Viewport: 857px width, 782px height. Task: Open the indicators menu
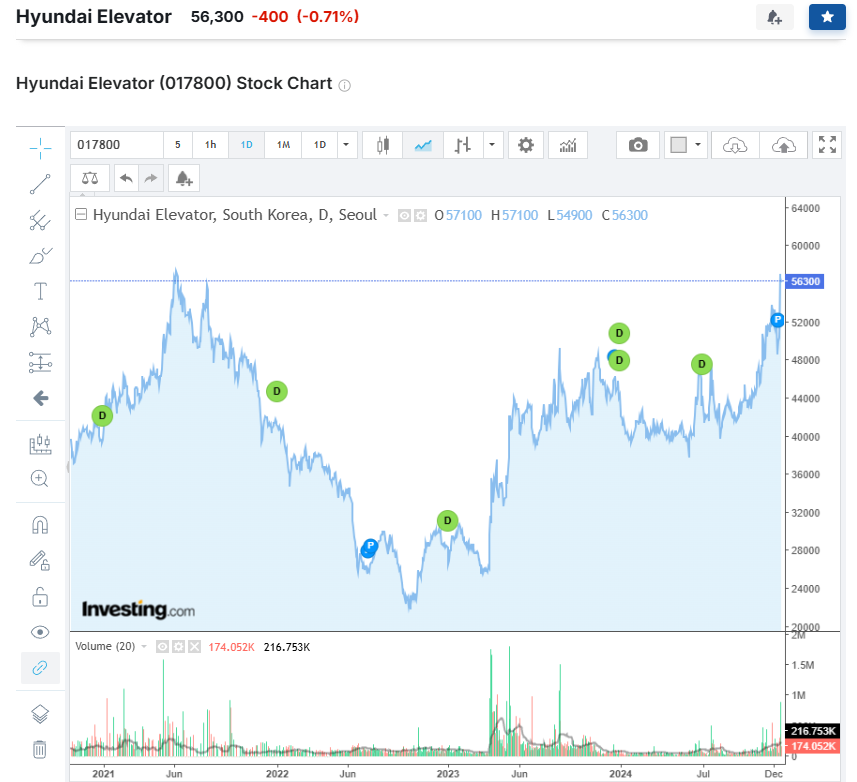[568, 145]
